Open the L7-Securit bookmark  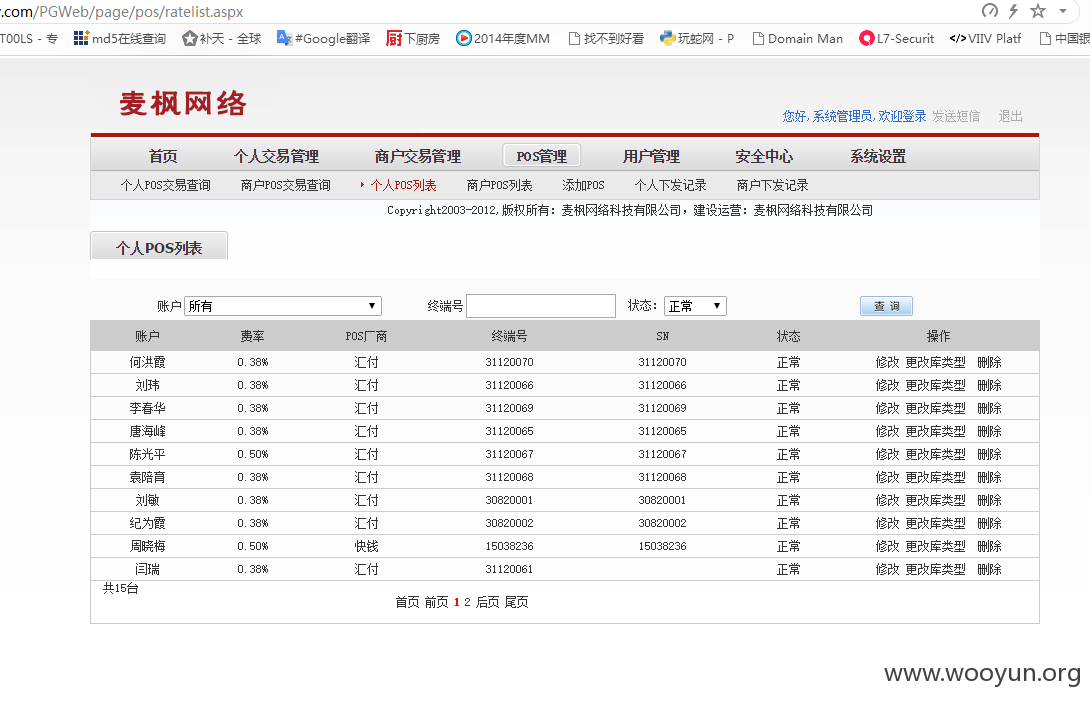click(x=897, y=38)
